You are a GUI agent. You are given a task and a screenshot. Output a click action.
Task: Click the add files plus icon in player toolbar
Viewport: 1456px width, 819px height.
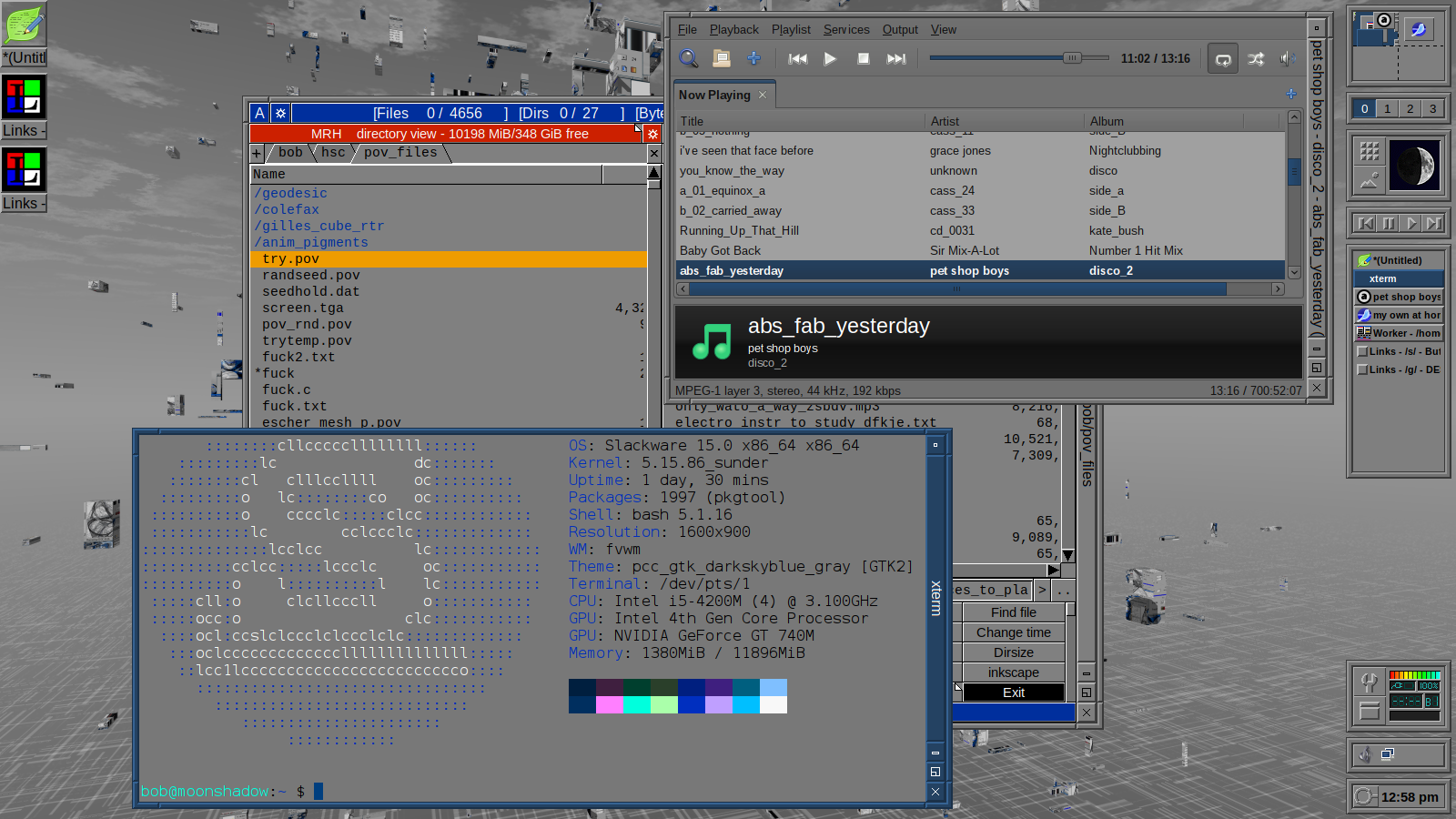[753, 58]
